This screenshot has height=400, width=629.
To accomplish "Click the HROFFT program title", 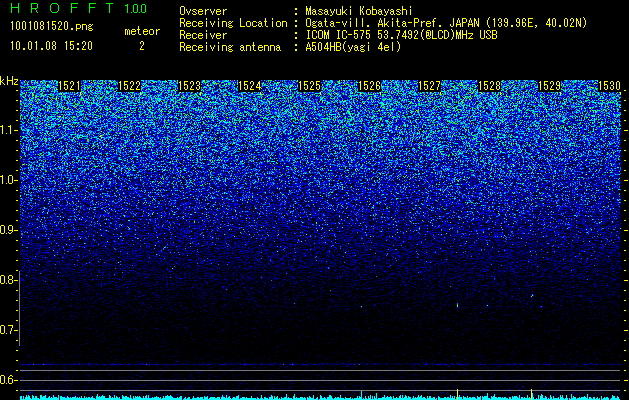I will 61,8.
